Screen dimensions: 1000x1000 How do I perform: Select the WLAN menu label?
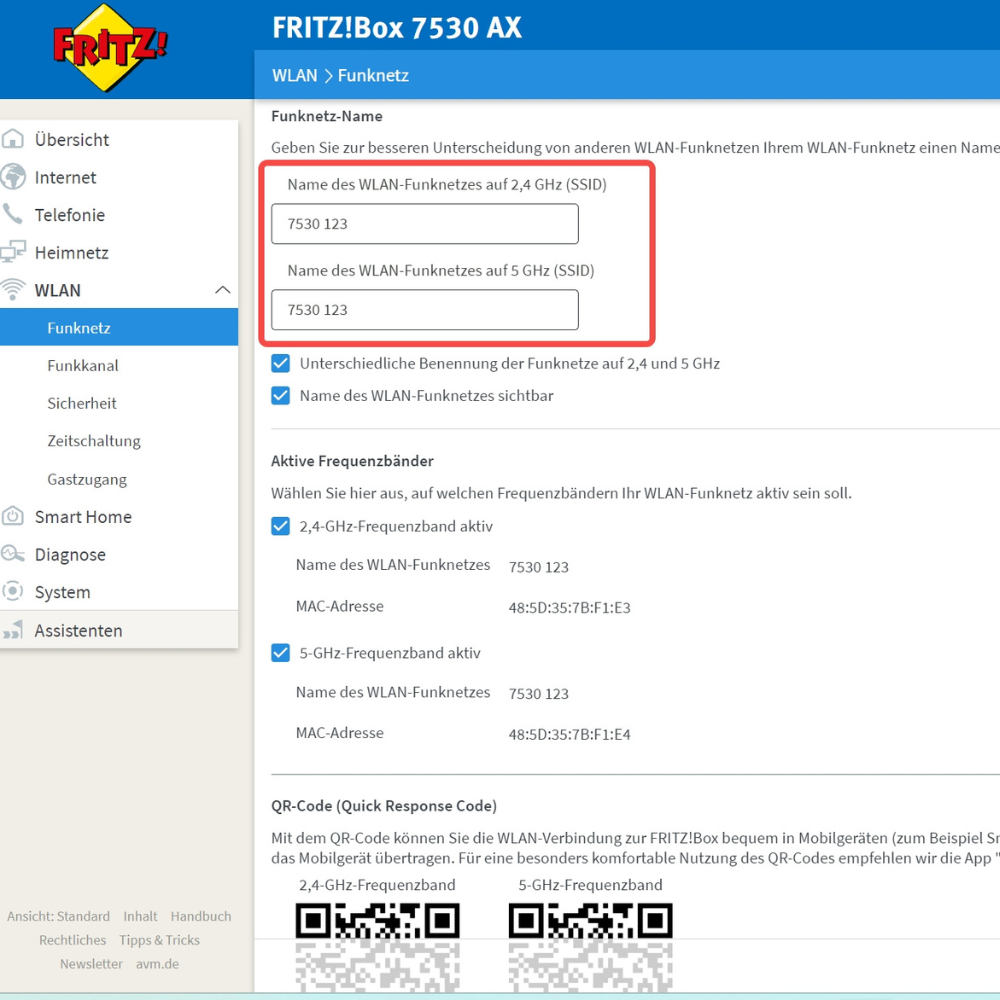57,290
